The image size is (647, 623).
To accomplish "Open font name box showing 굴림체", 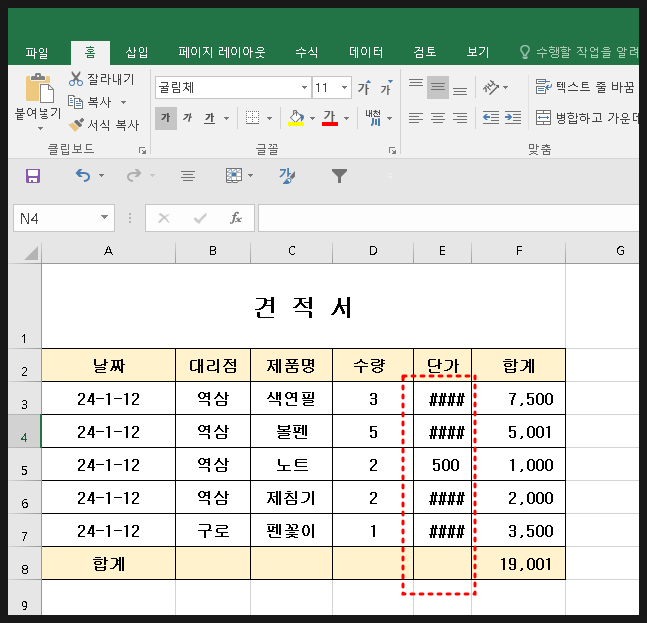I will [x=233, y=87].
